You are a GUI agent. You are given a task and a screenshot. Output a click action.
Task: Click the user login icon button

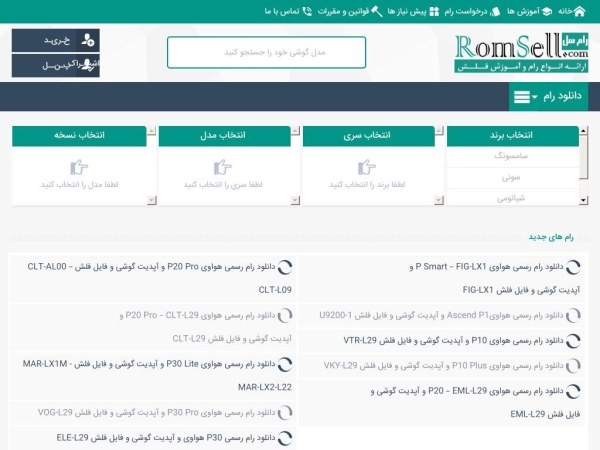(89, 65)
